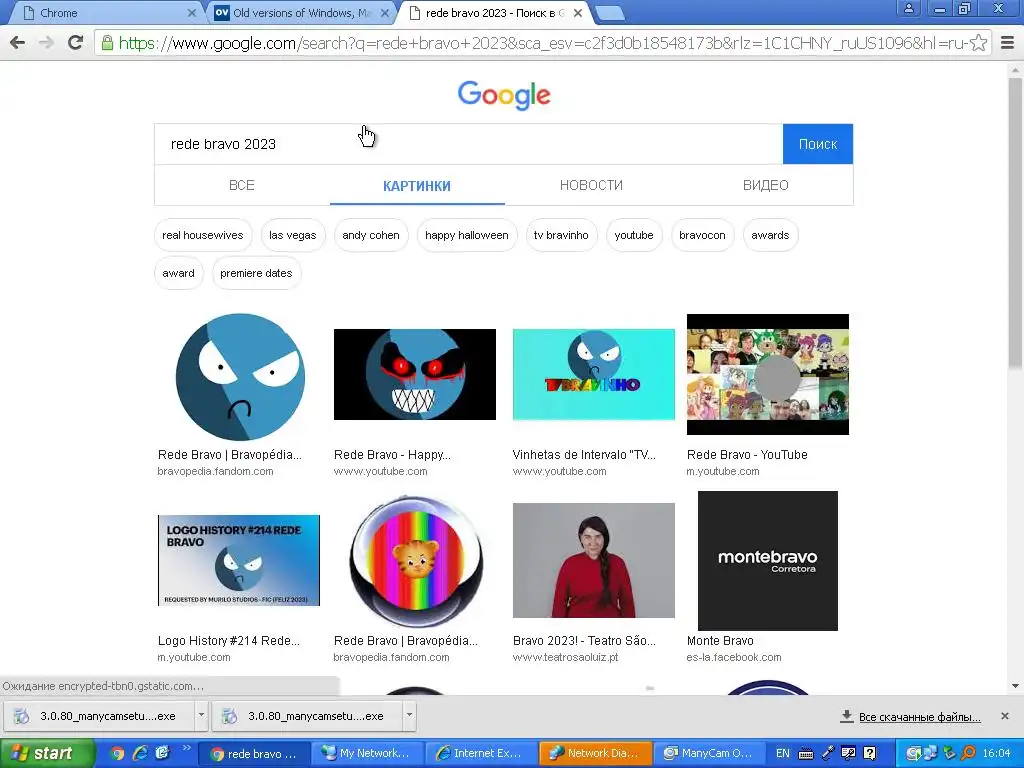Reload the page with the refresh icon

point(76,43)
